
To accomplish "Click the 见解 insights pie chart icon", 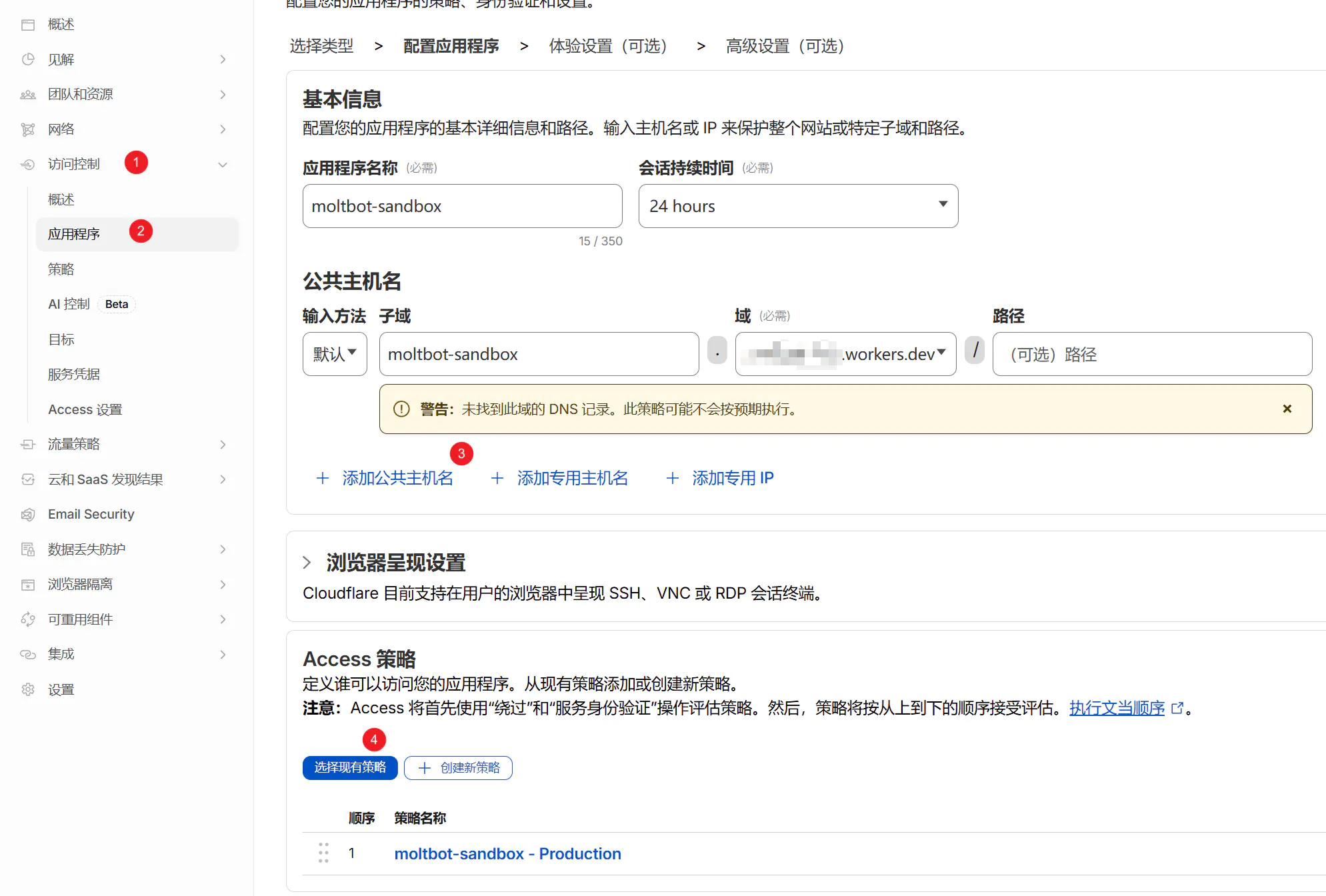I will click(x=28, y=59).
